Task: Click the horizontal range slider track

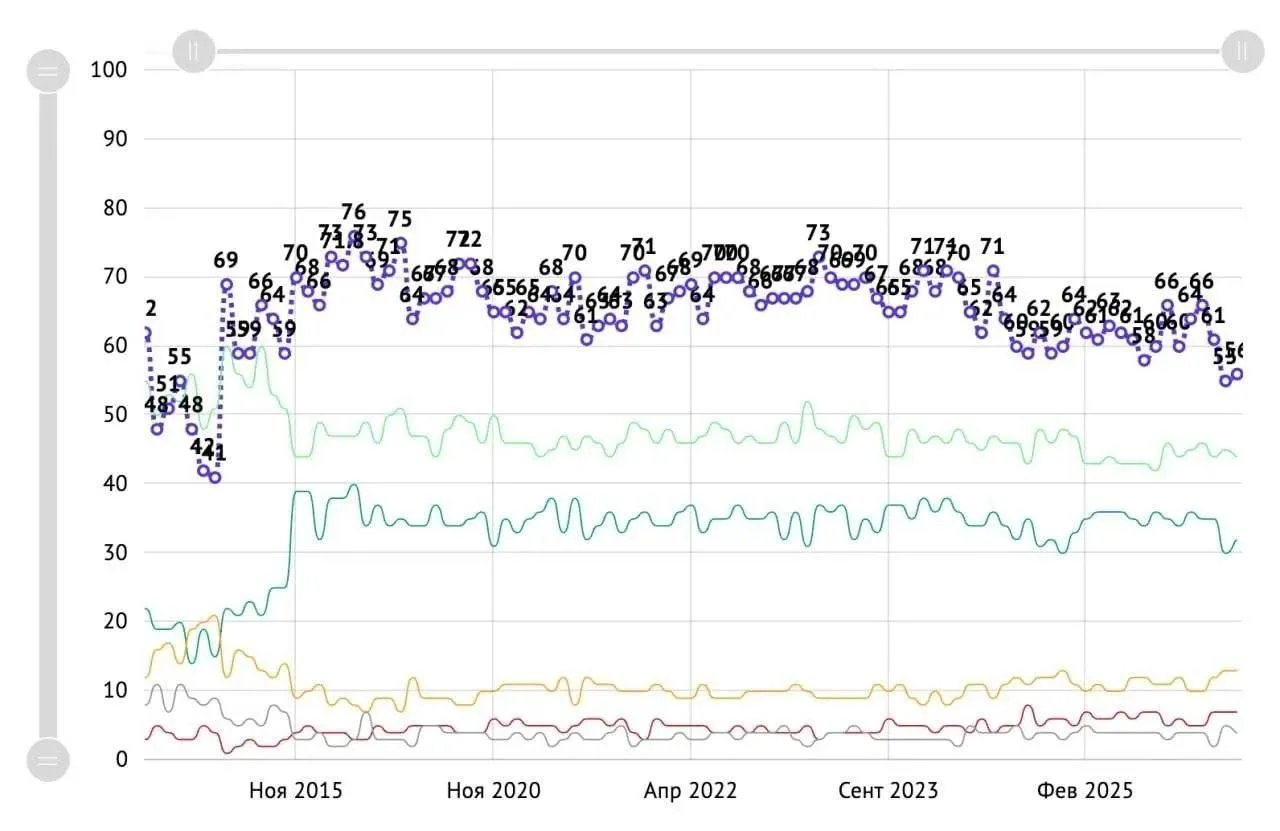Action: 718,51
